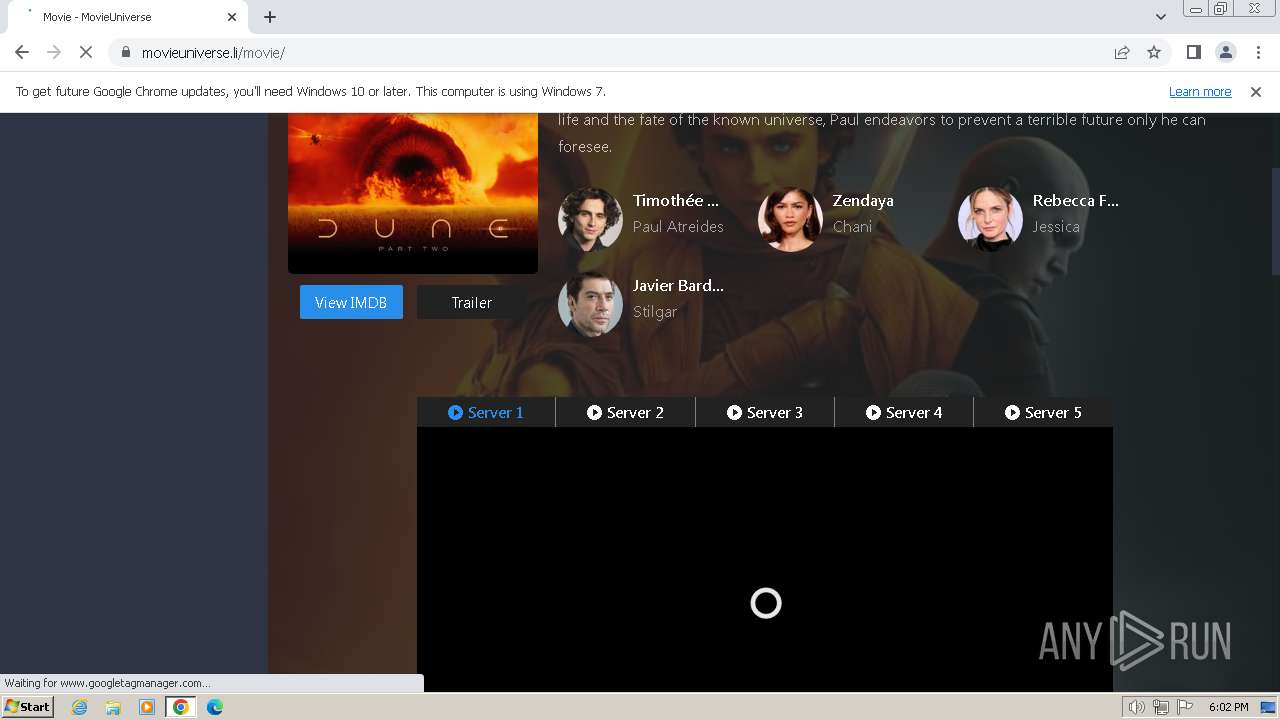Click Show desktop button
Viewport: 1280px width, 720px height.
[1268, 707]
